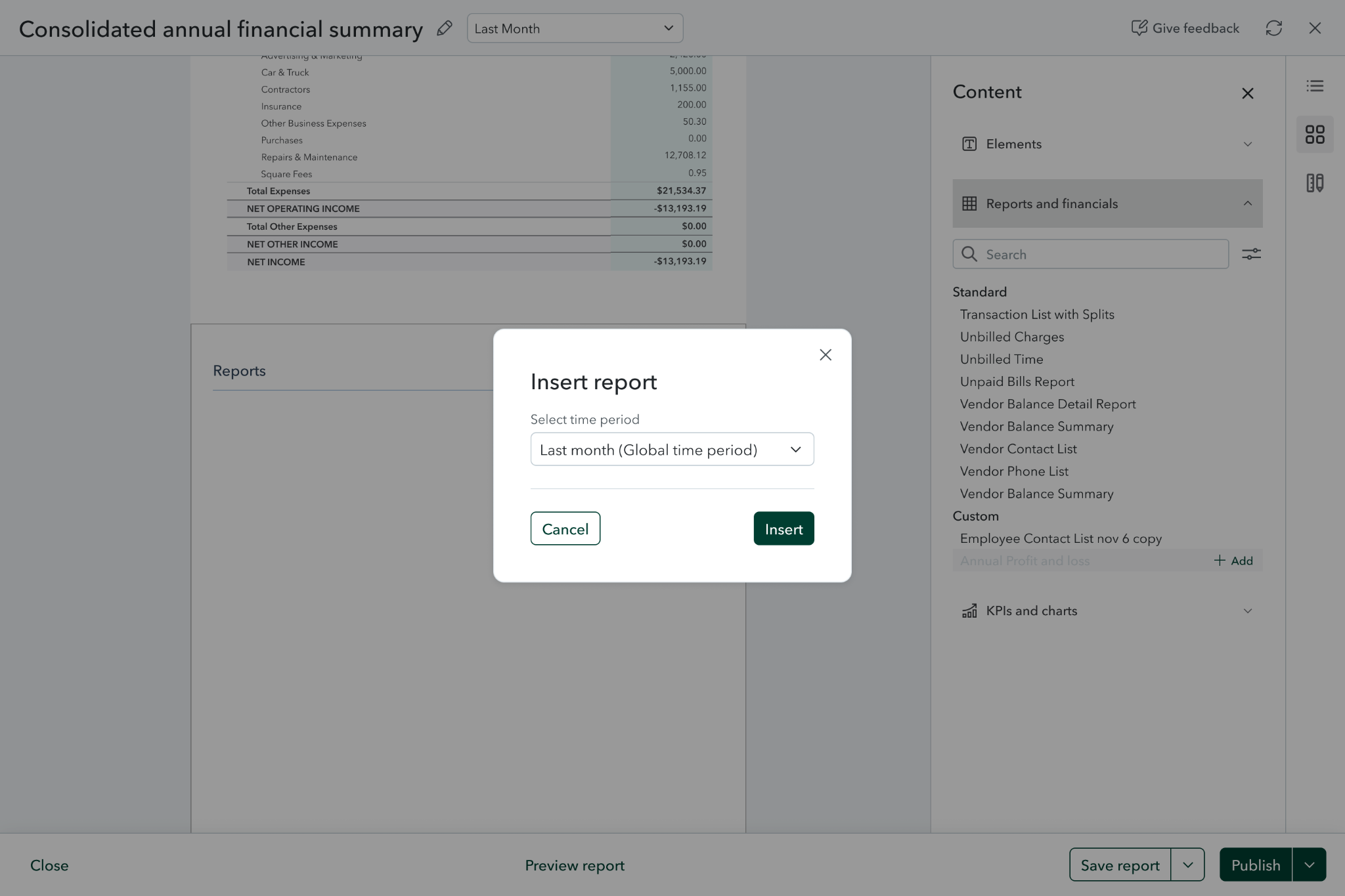Focus the reports Search field
The width and height of the screenshot is (1345, 896).
[1090, 254]
